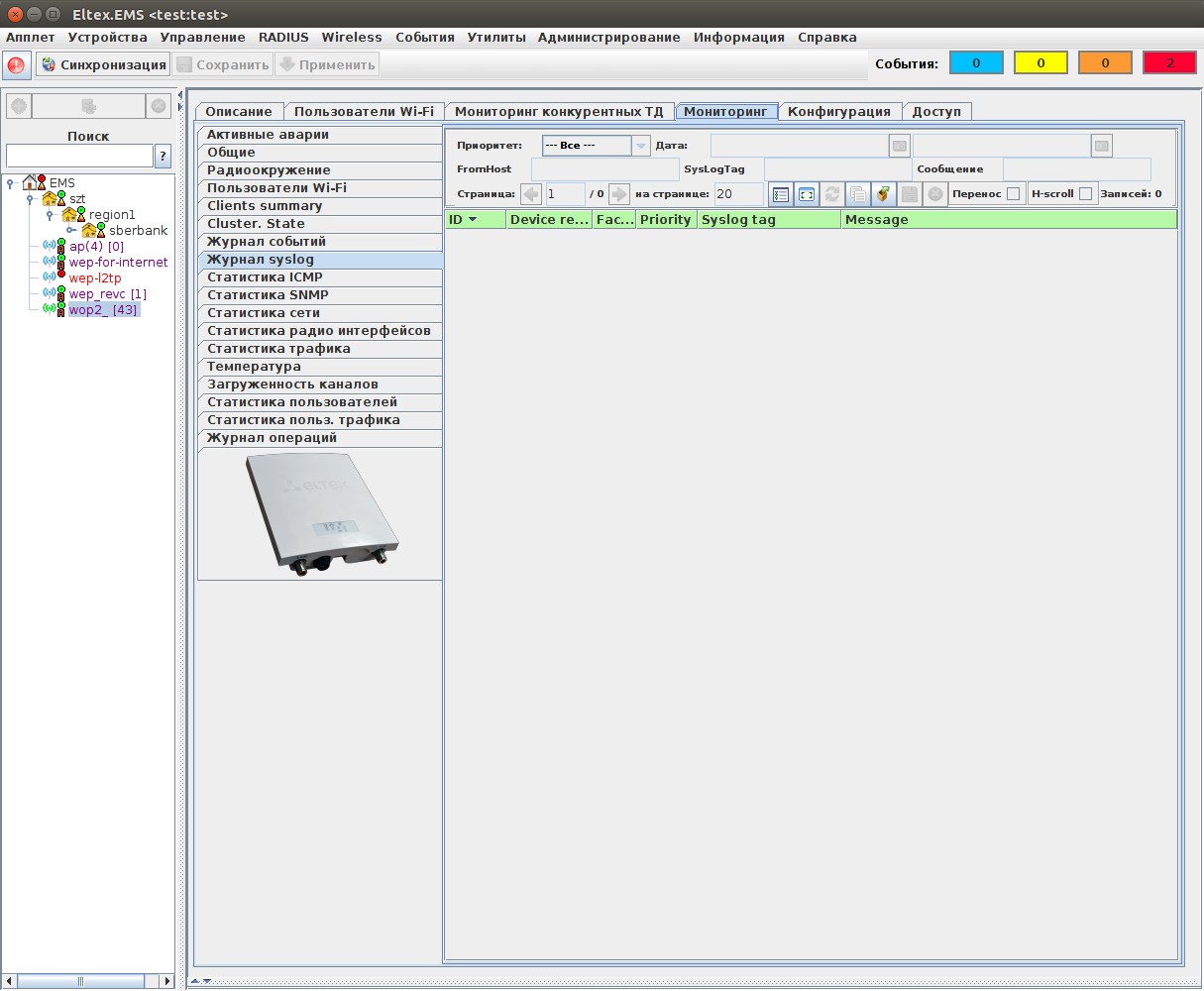Open the RADIUS menu
1204x991 pixels.
coord(283,37)
